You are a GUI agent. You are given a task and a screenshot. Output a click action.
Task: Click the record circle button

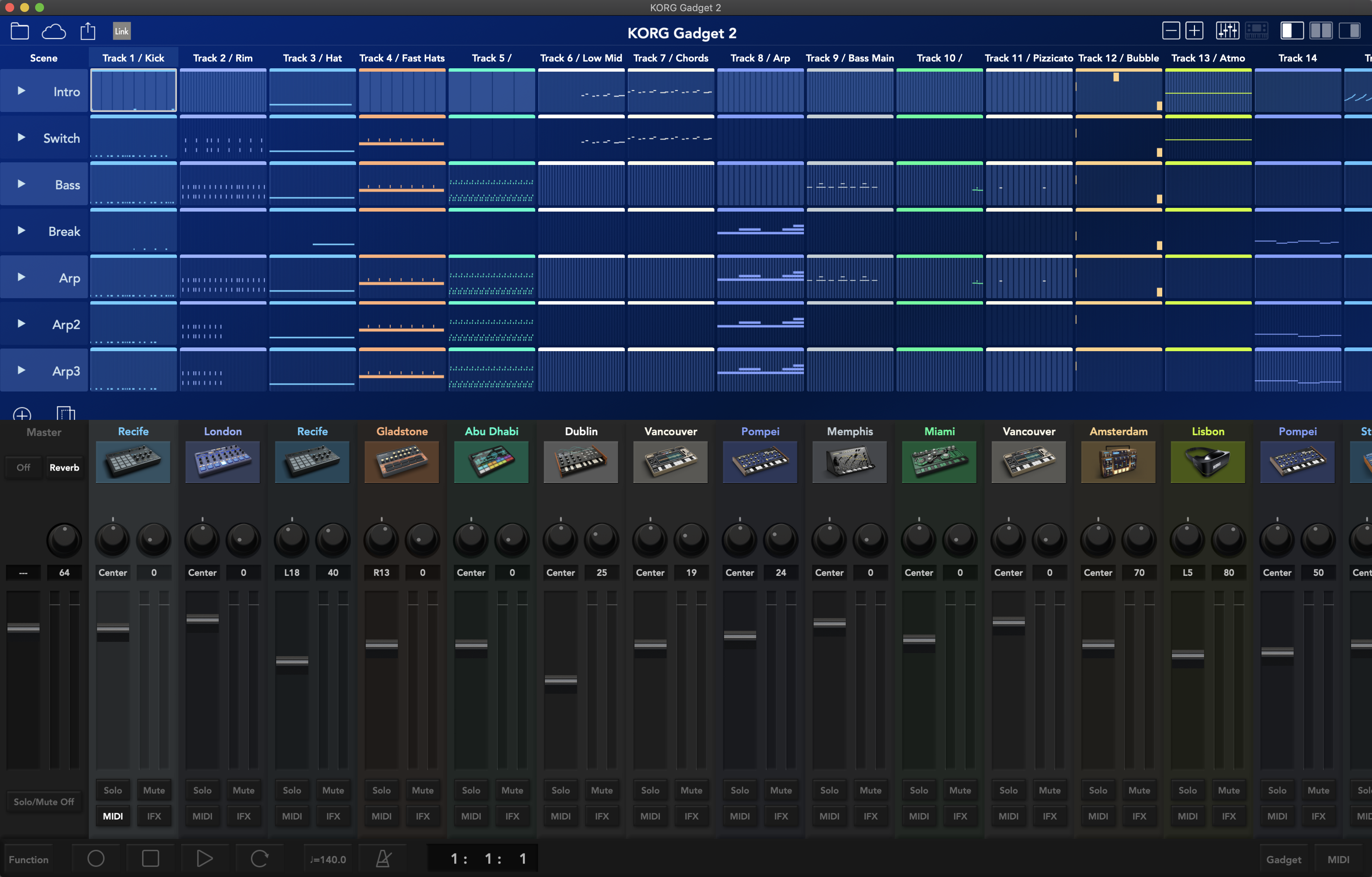[96, 858]
